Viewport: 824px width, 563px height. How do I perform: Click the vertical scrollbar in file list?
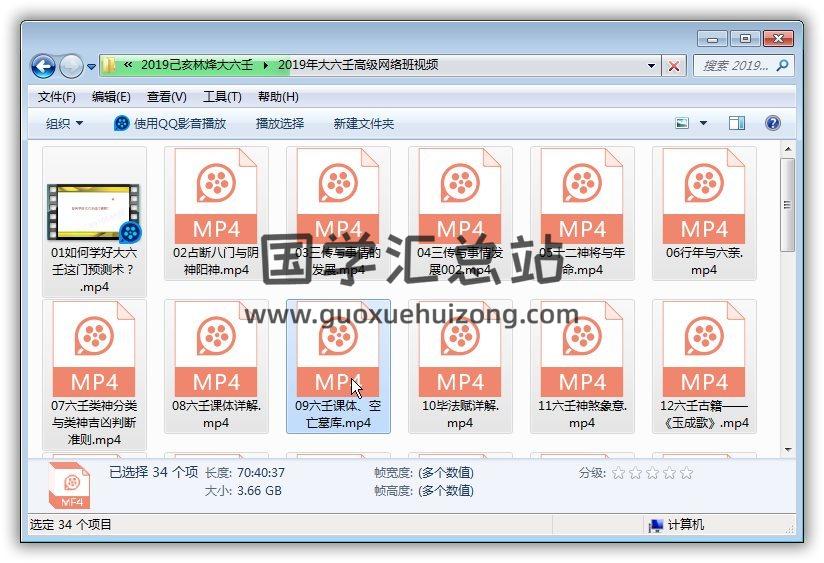click(x=787, y=300)
